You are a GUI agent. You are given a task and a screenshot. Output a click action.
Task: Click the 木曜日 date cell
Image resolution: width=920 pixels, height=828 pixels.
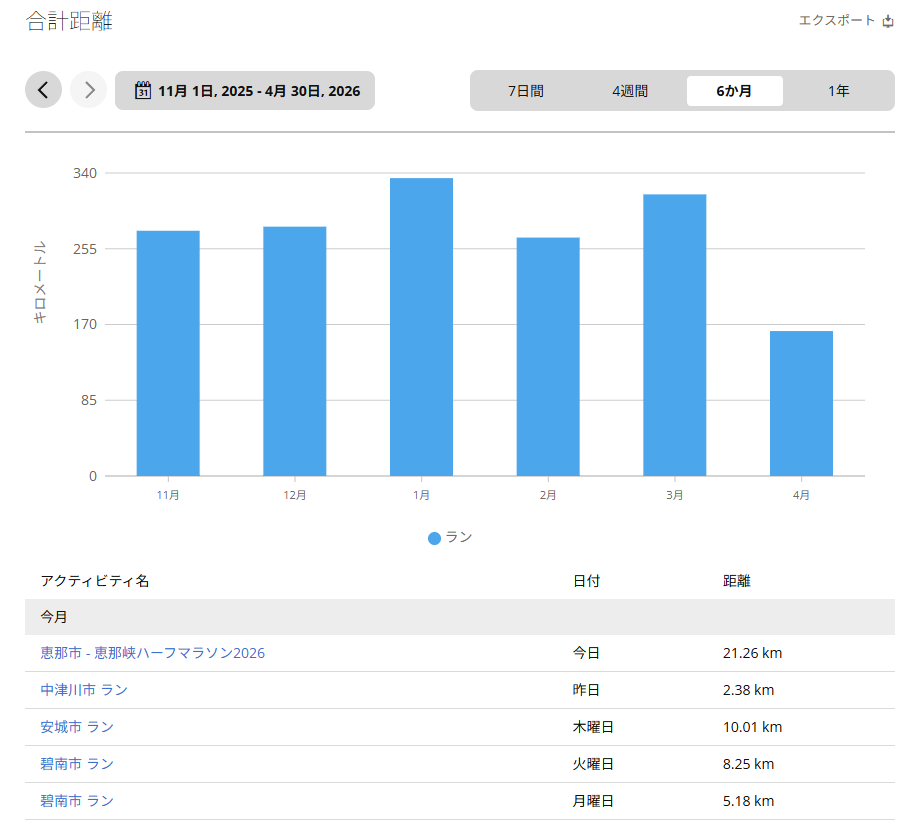click(x=593, y=727)
